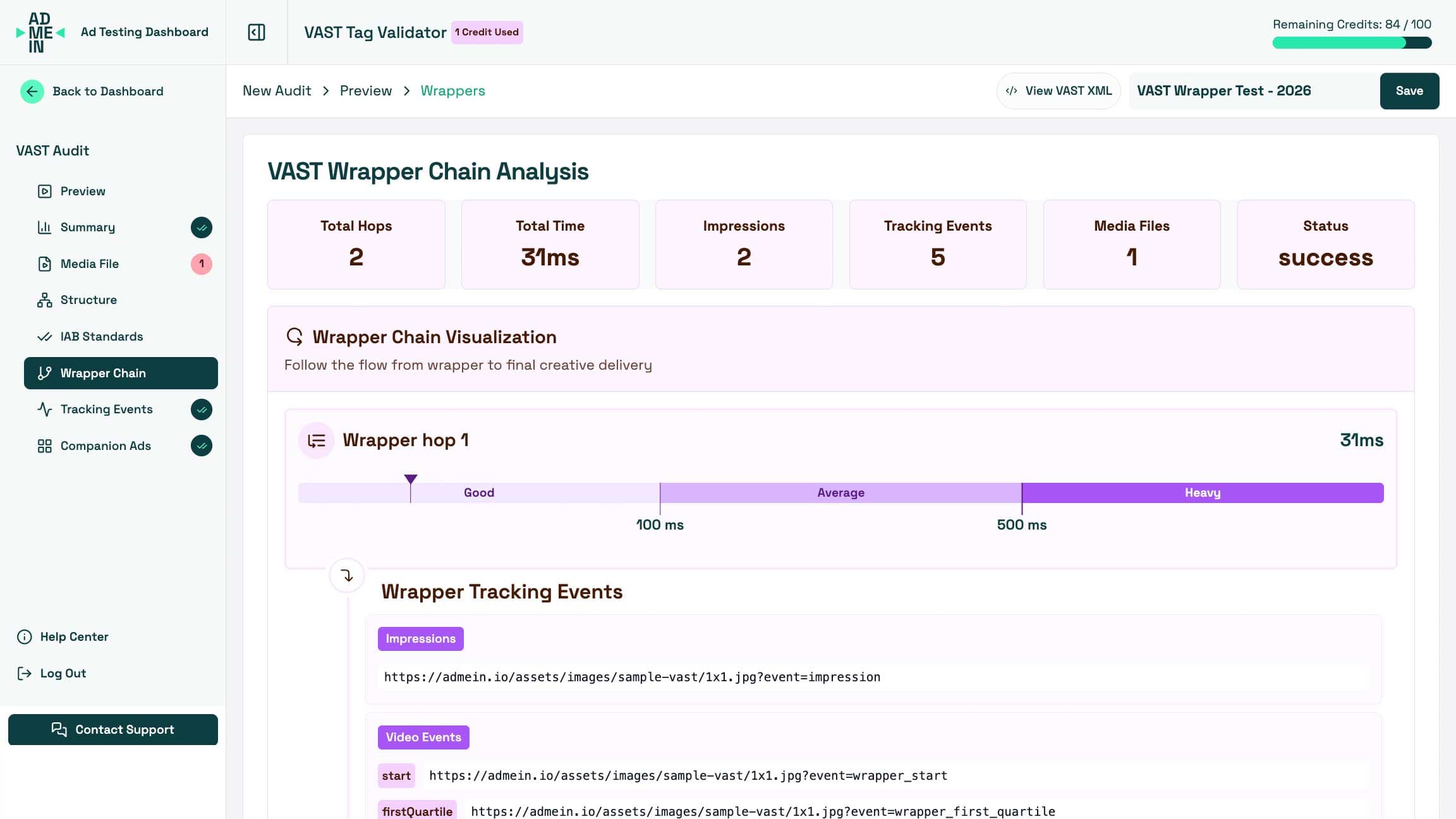Click the Log Out link
This screenshot has height=819, width=1456.
click(x=51, y=673)
